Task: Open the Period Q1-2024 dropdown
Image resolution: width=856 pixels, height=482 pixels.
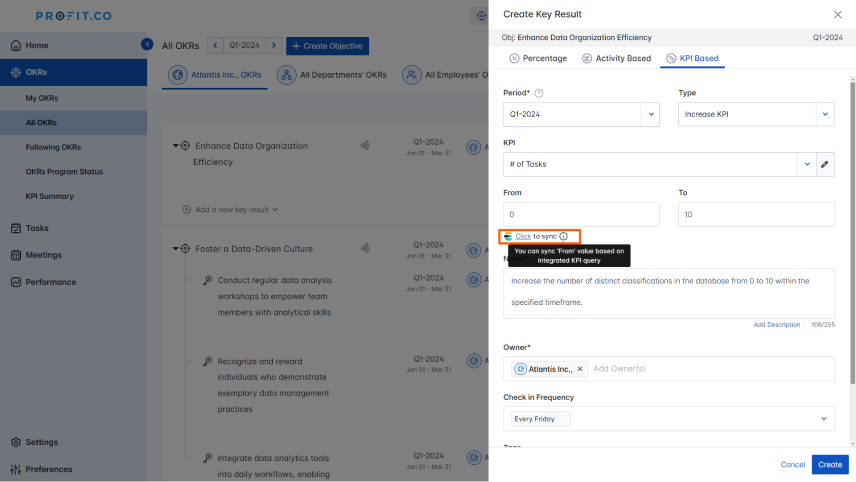Action: [581, 115]
